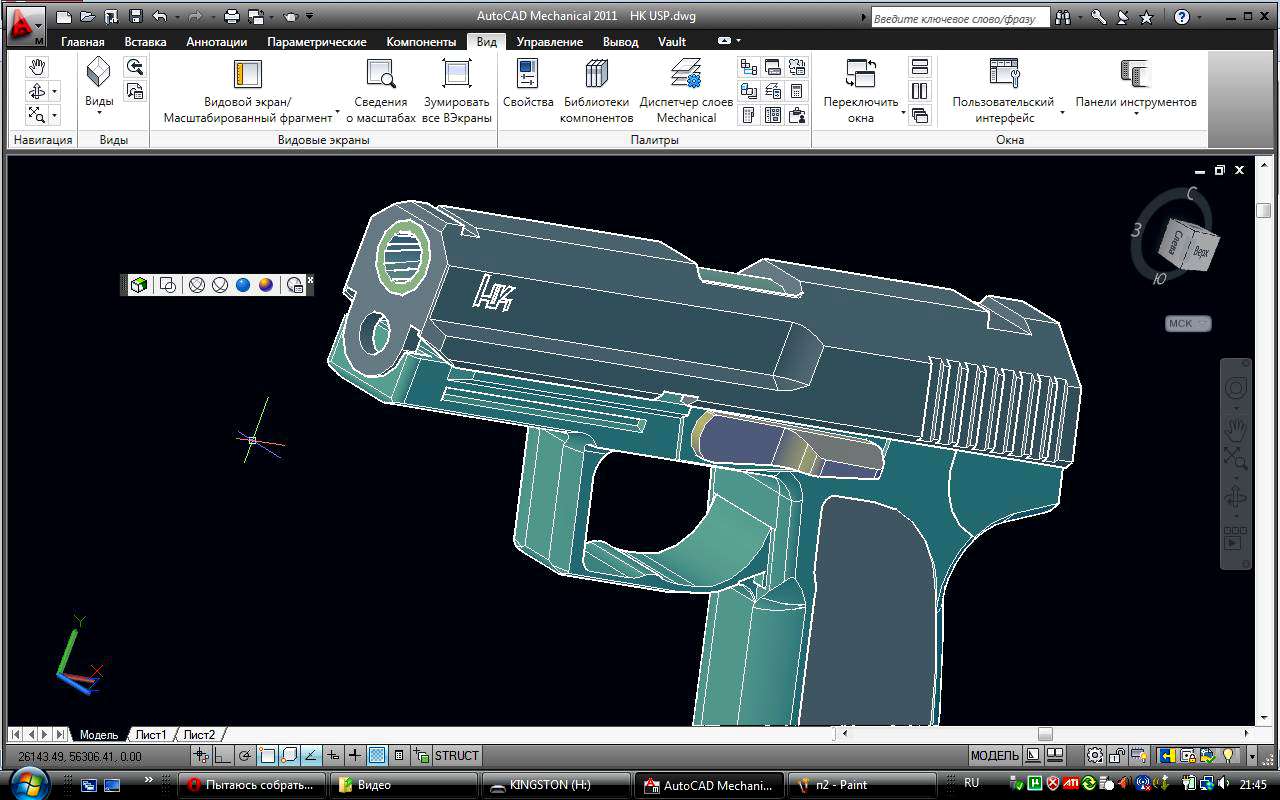The image size is (1280, 800).
Task: Click the Палитры panel title
Action: [655, 140]
